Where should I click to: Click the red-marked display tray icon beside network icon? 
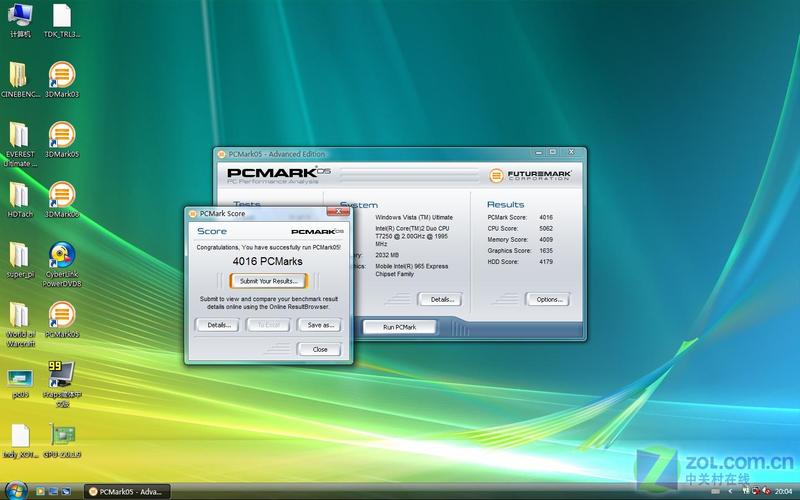pyautogui.click(x=757, y=491)
